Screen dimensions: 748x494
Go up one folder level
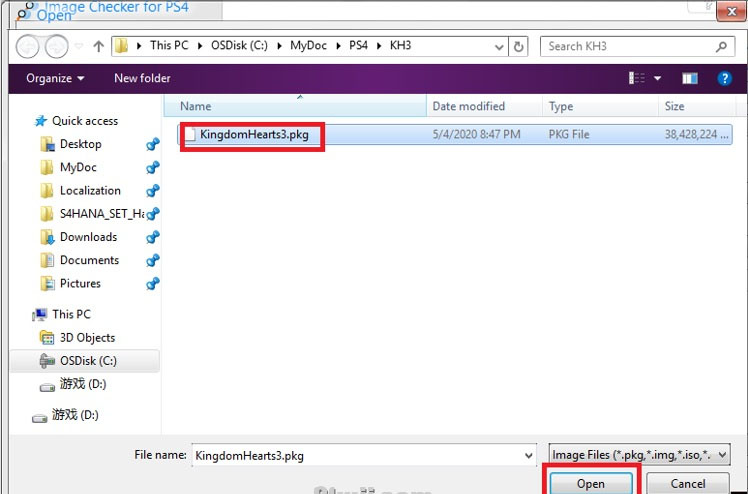click(98, 46)
